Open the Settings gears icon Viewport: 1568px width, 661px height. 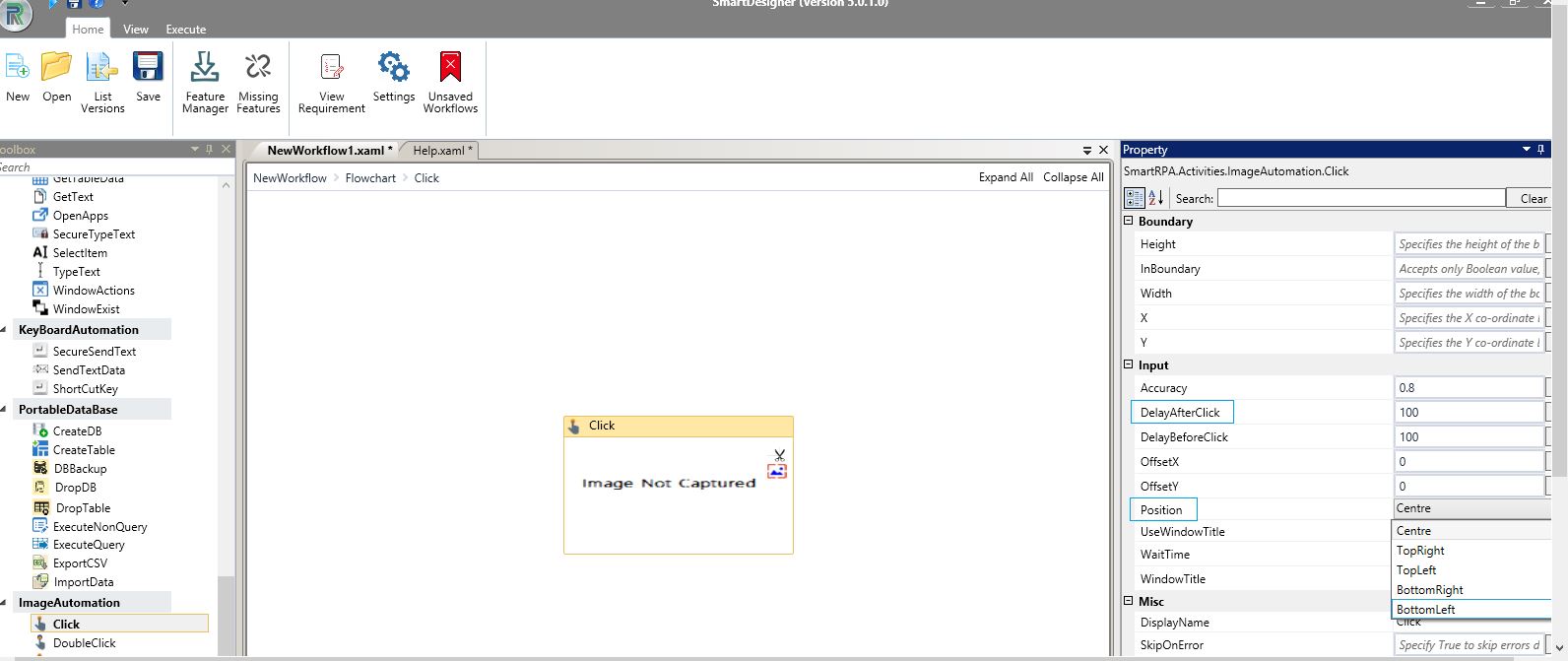point(394,67)
